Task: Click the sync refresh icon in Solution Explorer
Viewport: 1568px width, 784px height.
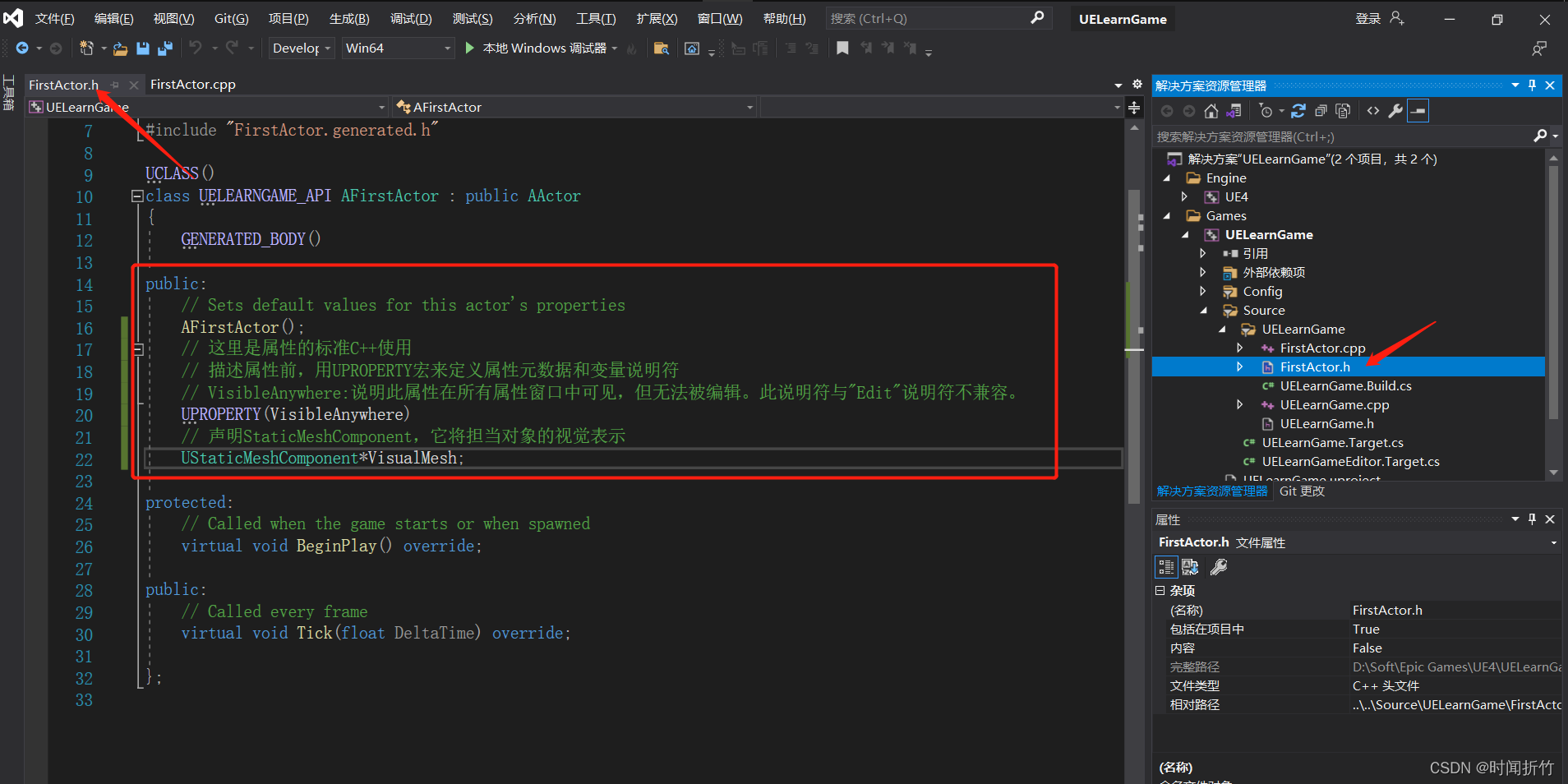Action: pos(1298,111)
